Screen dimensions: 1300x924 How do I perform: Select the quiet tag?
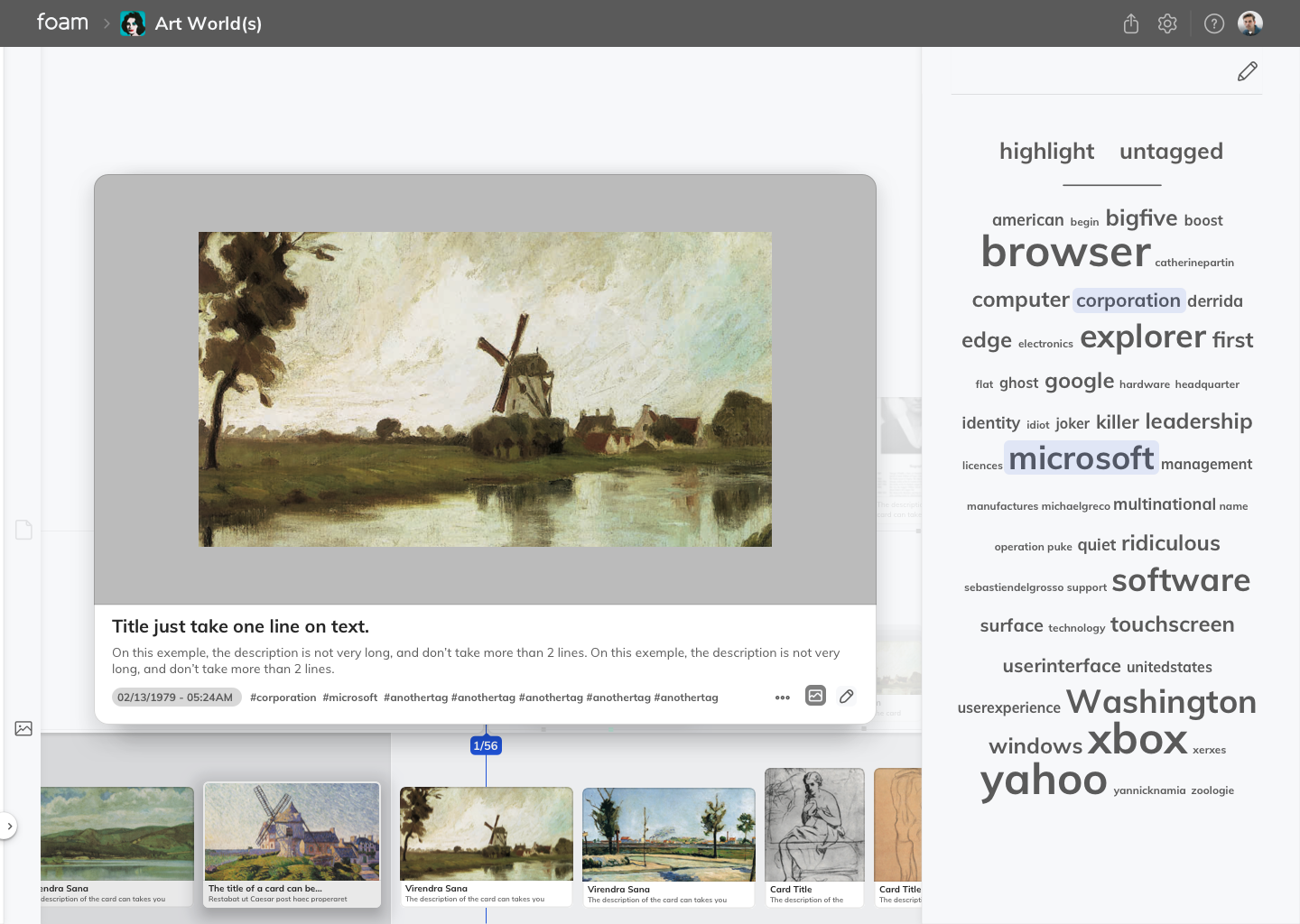point(1097,545)
